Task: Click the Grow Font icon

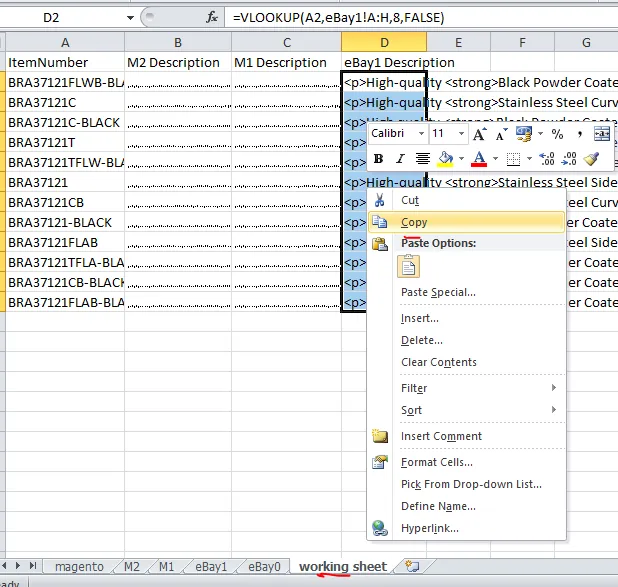Action: click(479, 134)
